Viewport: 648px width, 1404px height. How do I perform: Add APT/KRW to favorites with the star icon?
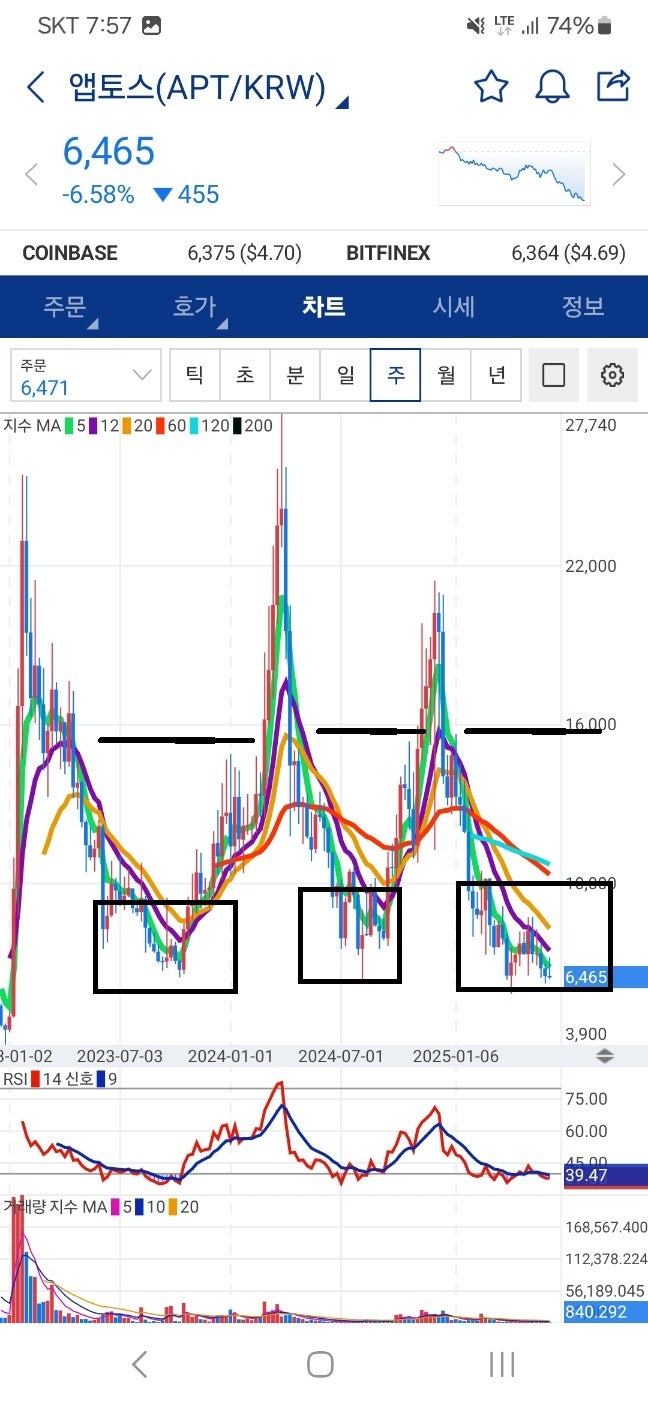click(x=491, y=87)
